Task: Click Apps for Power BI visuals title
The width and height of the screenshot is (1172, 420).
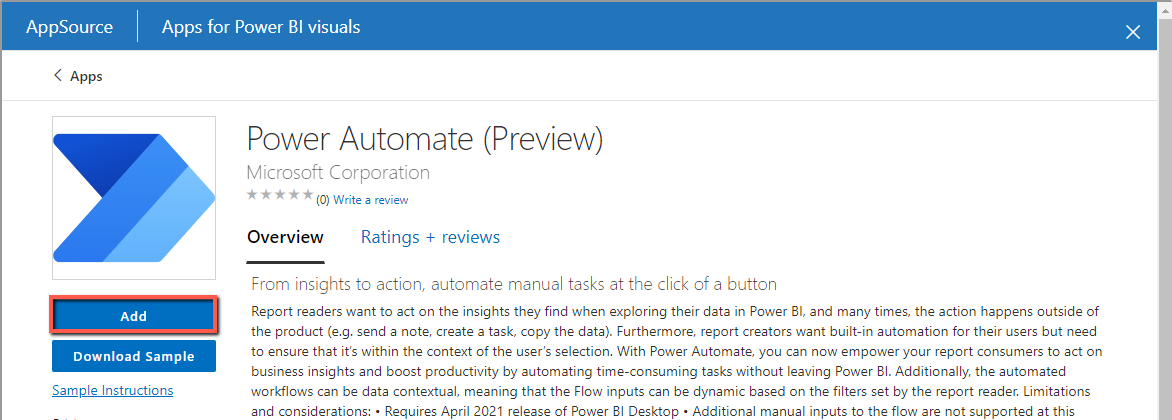Action: (261, 28)
